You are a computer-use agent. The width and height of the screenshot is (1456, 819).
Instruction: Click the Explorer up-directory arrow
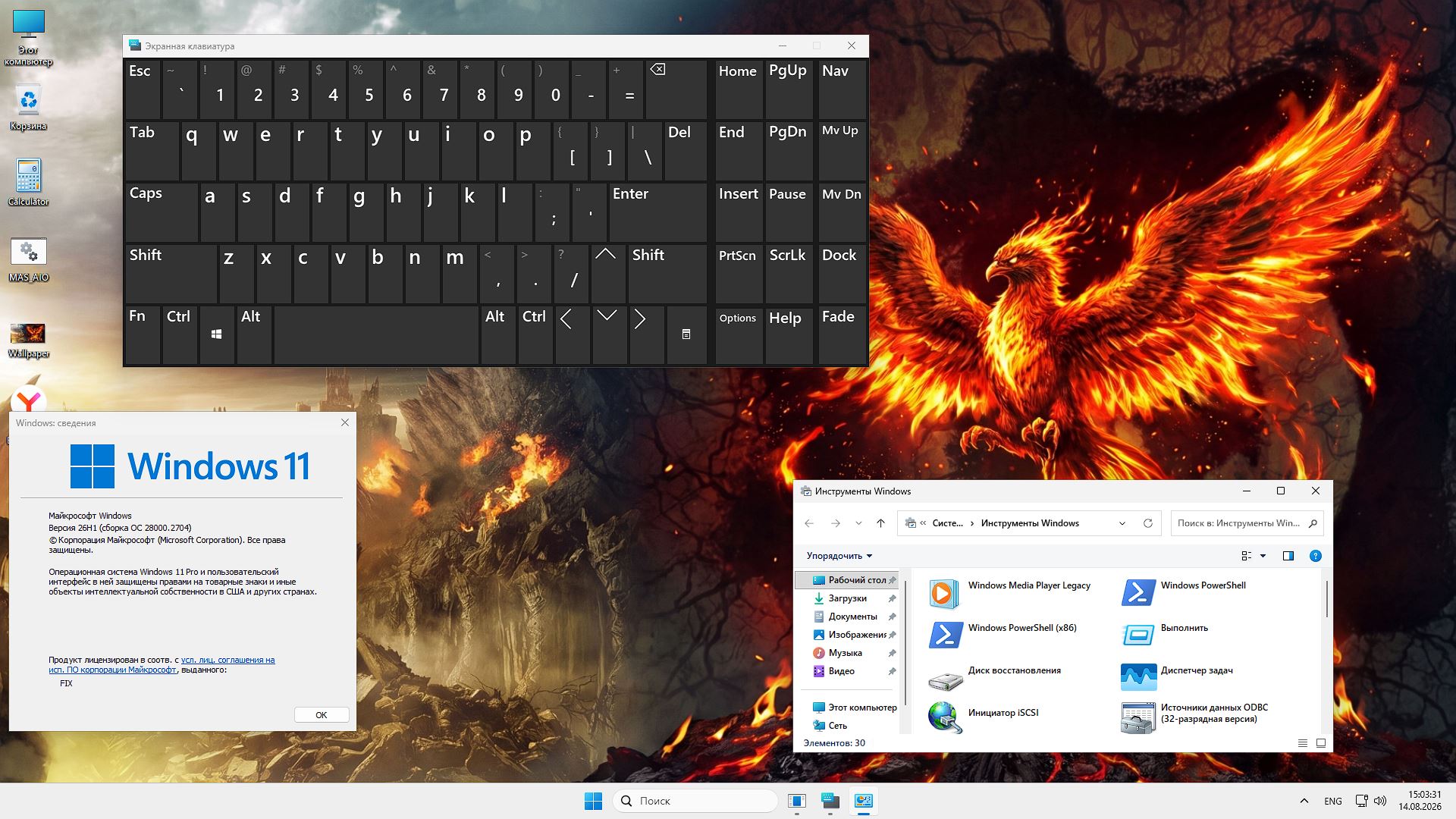pos(880,523)
